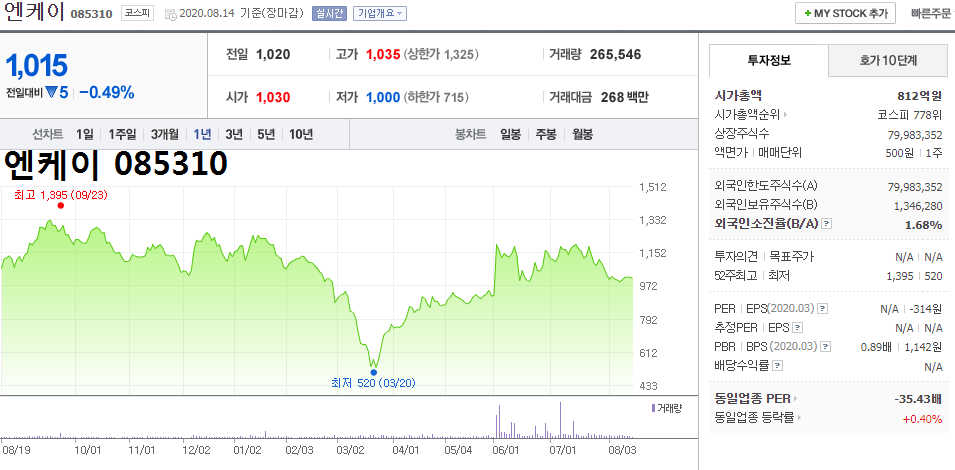Select the 1일 line chart period

coord(85,135)
